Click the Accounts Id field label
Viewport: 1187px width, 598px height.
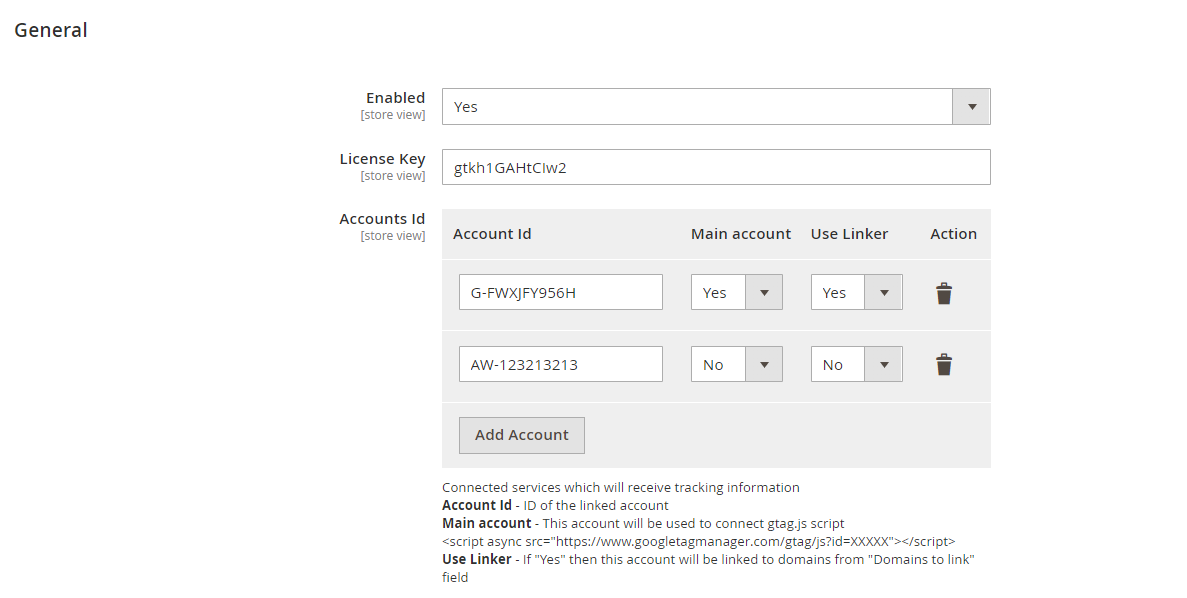coord(382,219)
